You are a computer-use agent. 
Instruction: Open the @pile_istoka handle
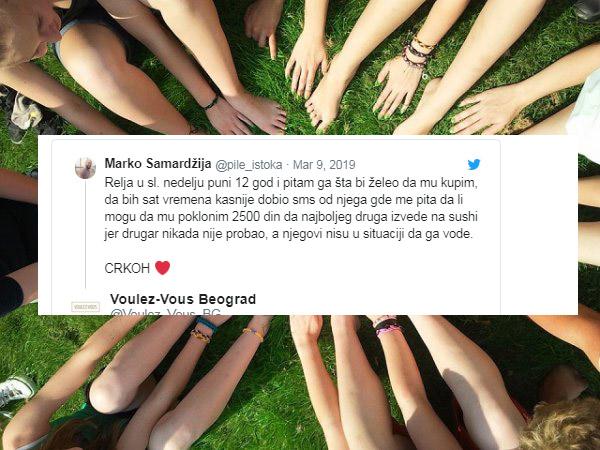[x=249, y=165]
